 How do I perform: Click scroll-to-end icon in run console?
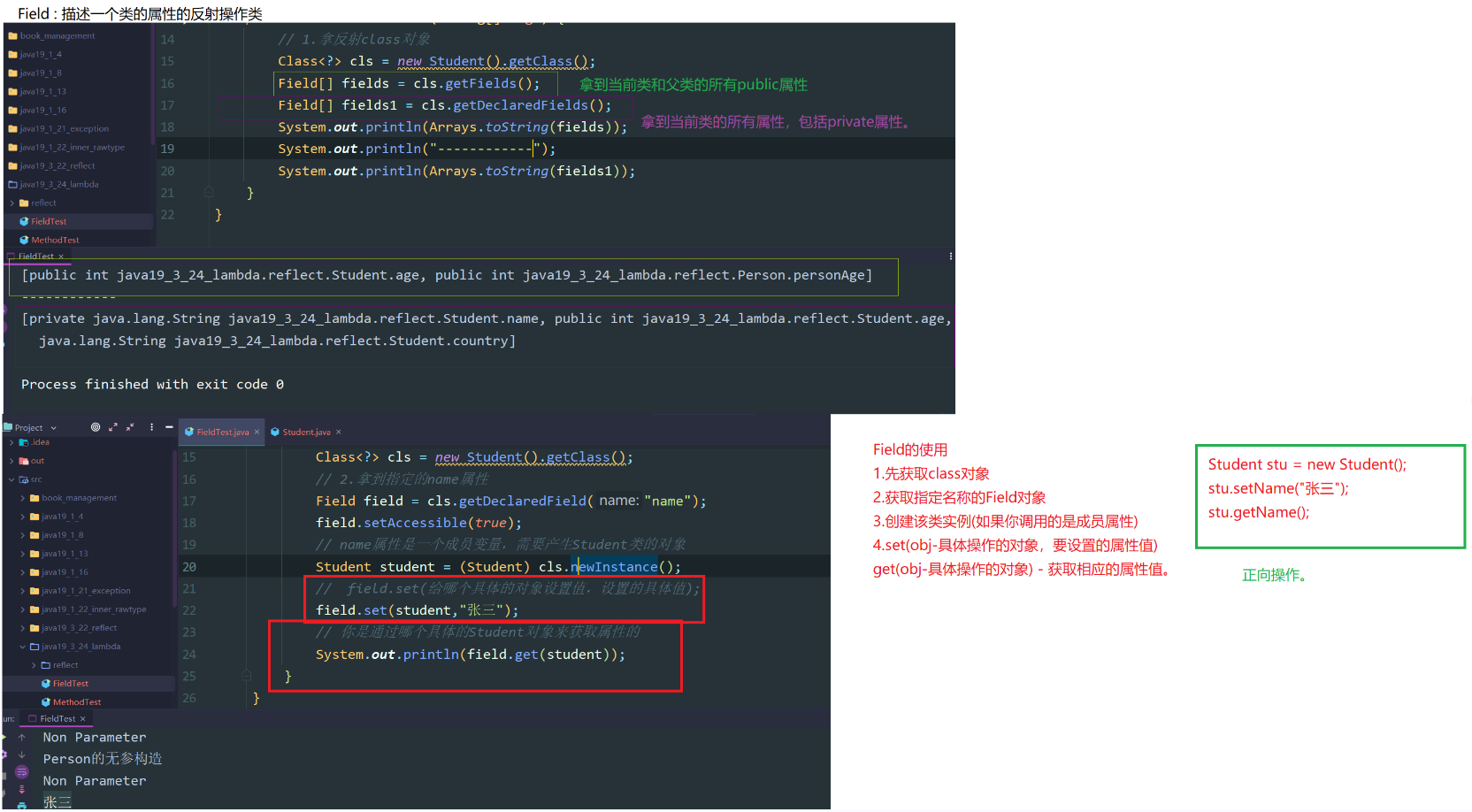point(21,789)
